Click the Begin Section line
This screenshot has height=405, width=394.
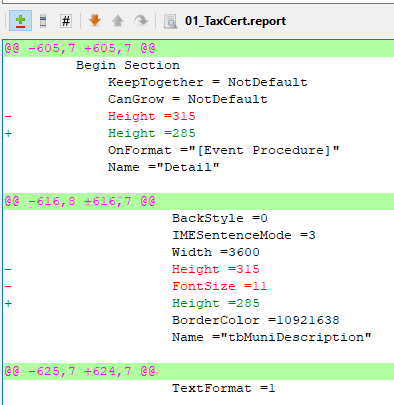coord(199,65)
